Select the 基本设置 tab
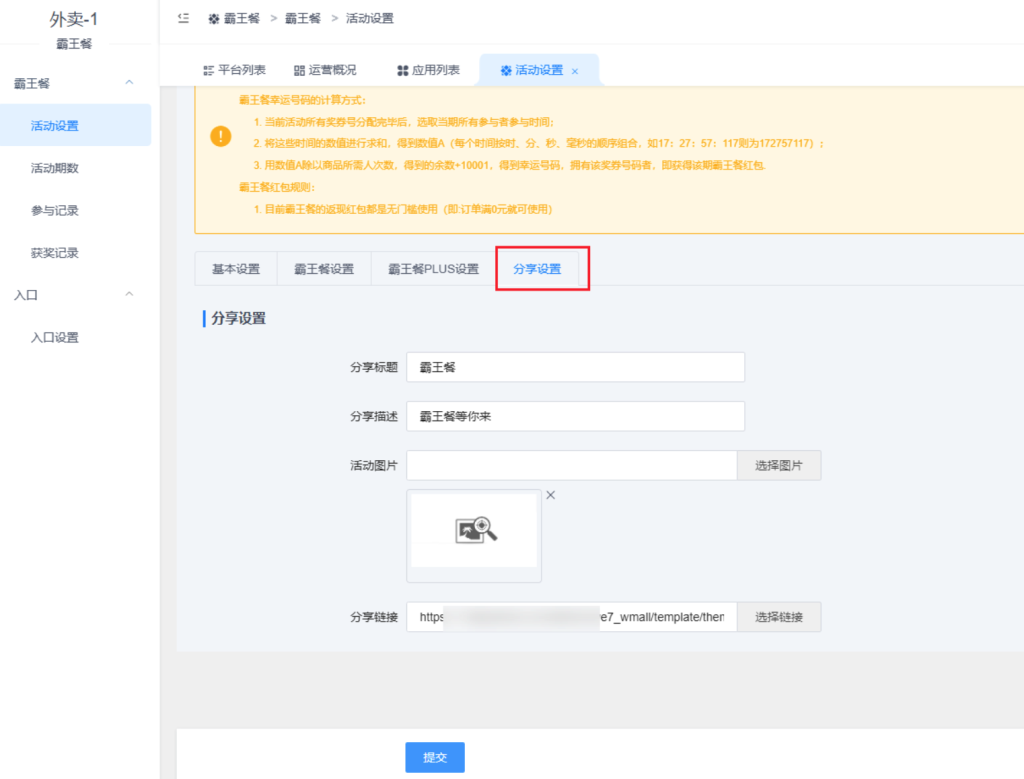 [x=236, y=269]
